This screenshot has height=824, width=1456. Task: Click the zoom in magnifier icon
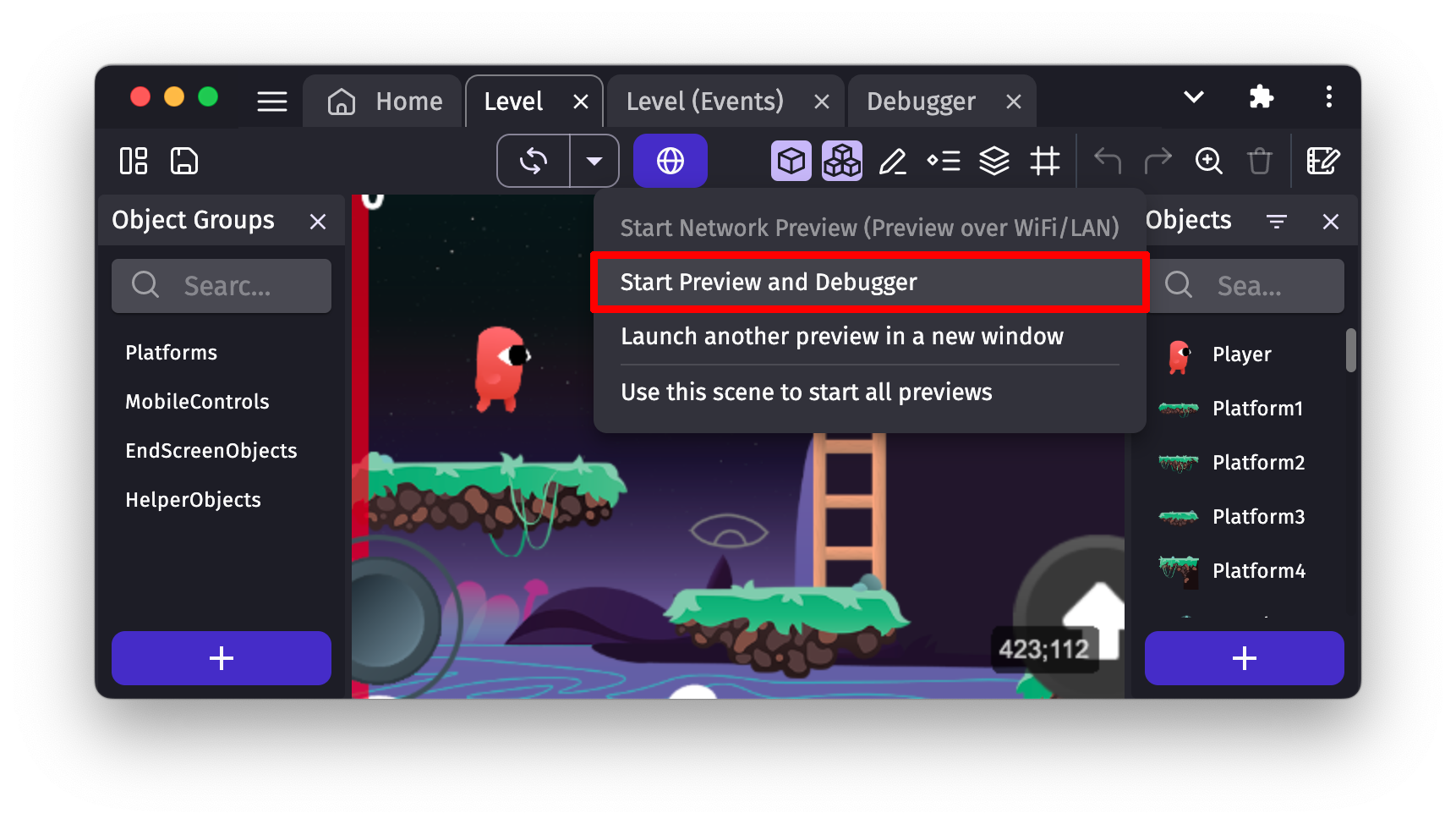pos(1208,161)
